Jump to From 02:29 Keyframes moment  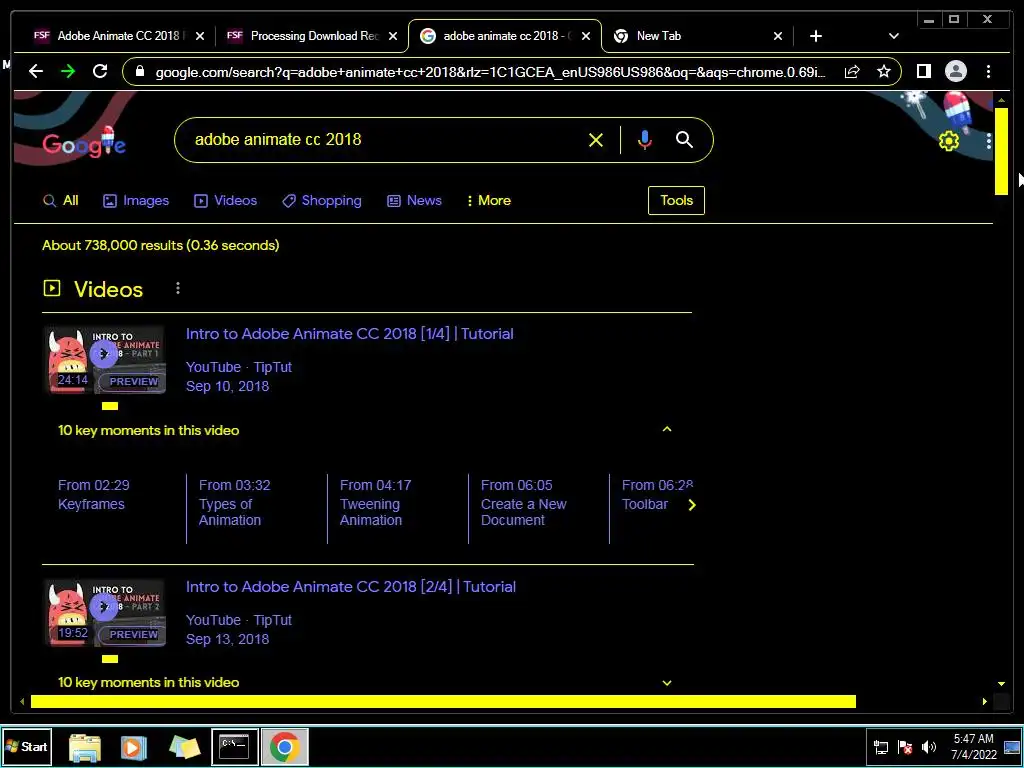[x=93, y=494]
